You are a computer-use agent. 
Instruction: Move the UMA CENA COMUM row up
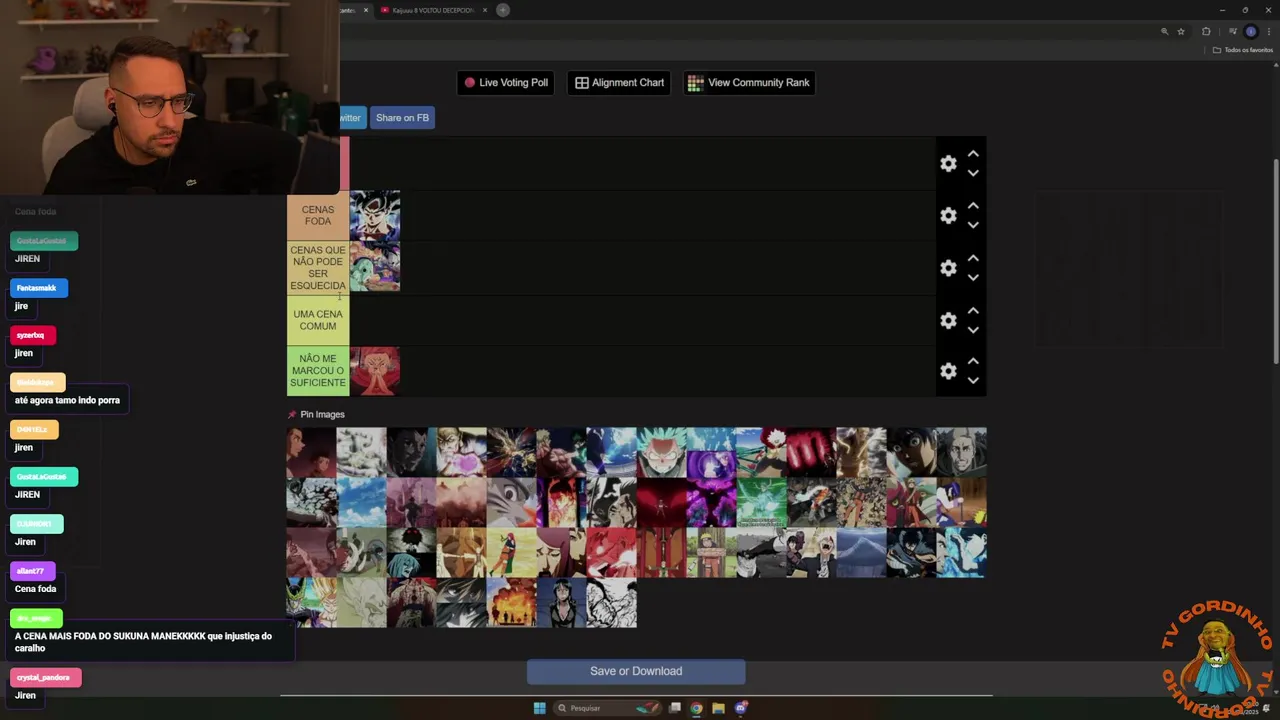973,311
